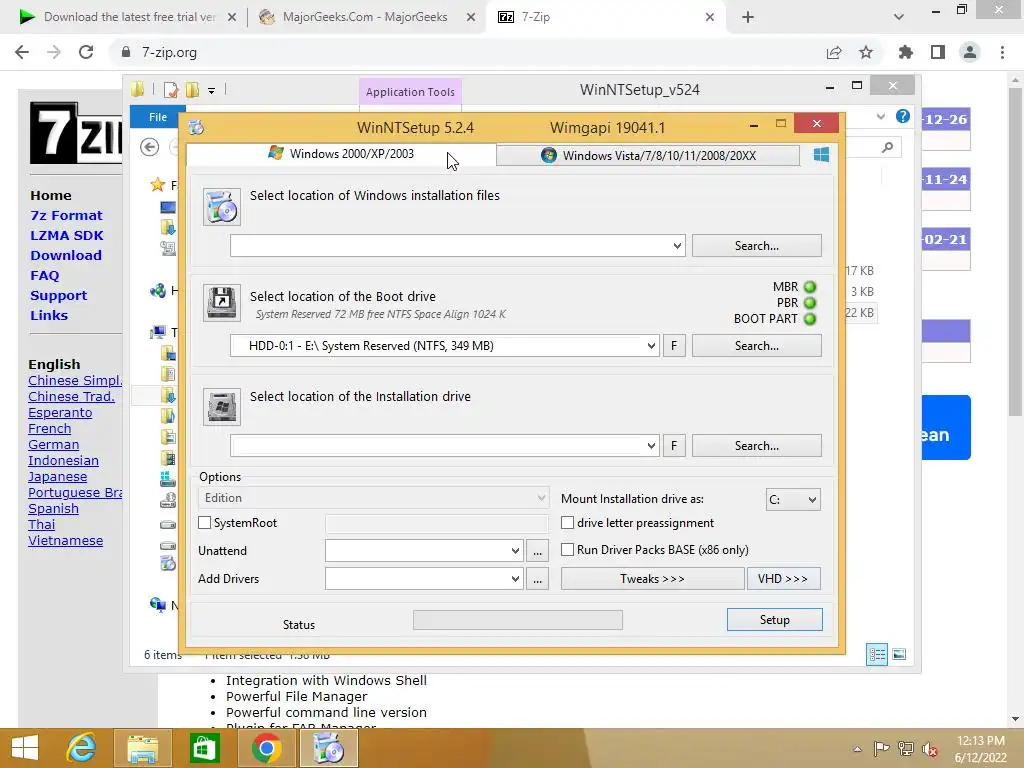Open the Download link on 7-Zip site

(x=66, y=255)
